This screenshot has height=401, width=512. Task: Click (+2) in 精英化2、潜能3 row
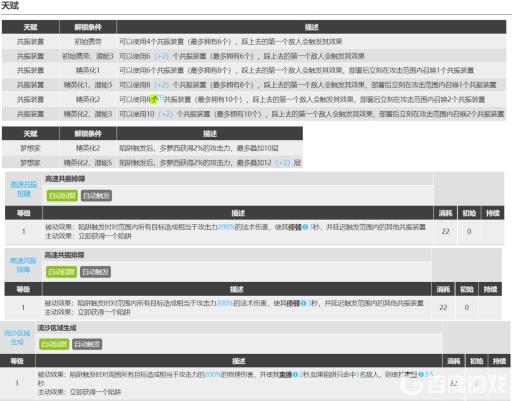165,114
